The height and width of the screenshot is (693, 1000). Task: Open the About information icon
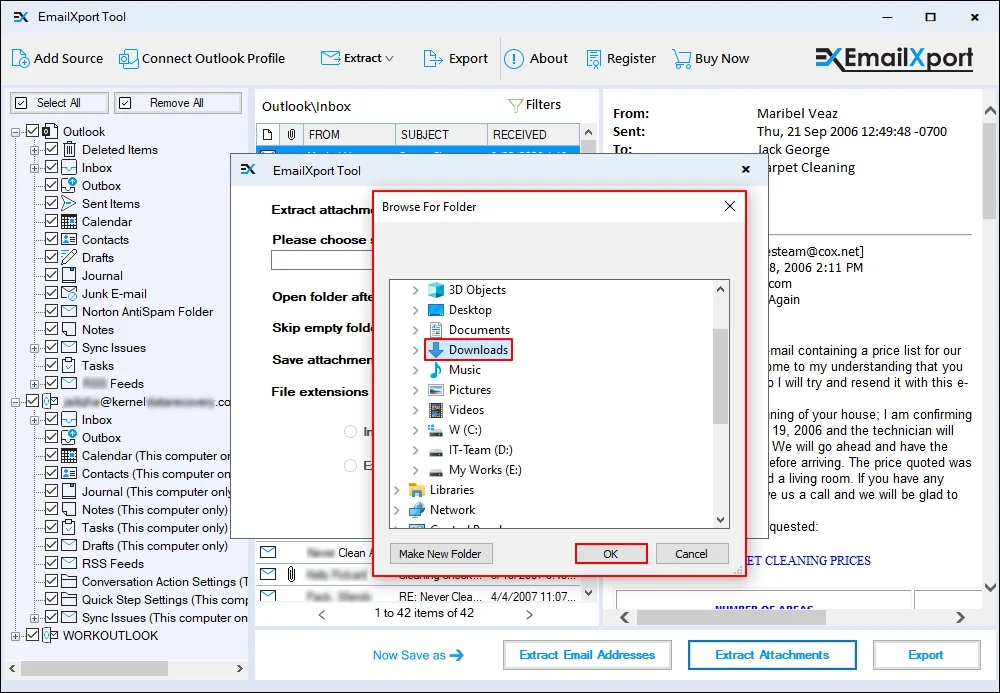point(514,58)
